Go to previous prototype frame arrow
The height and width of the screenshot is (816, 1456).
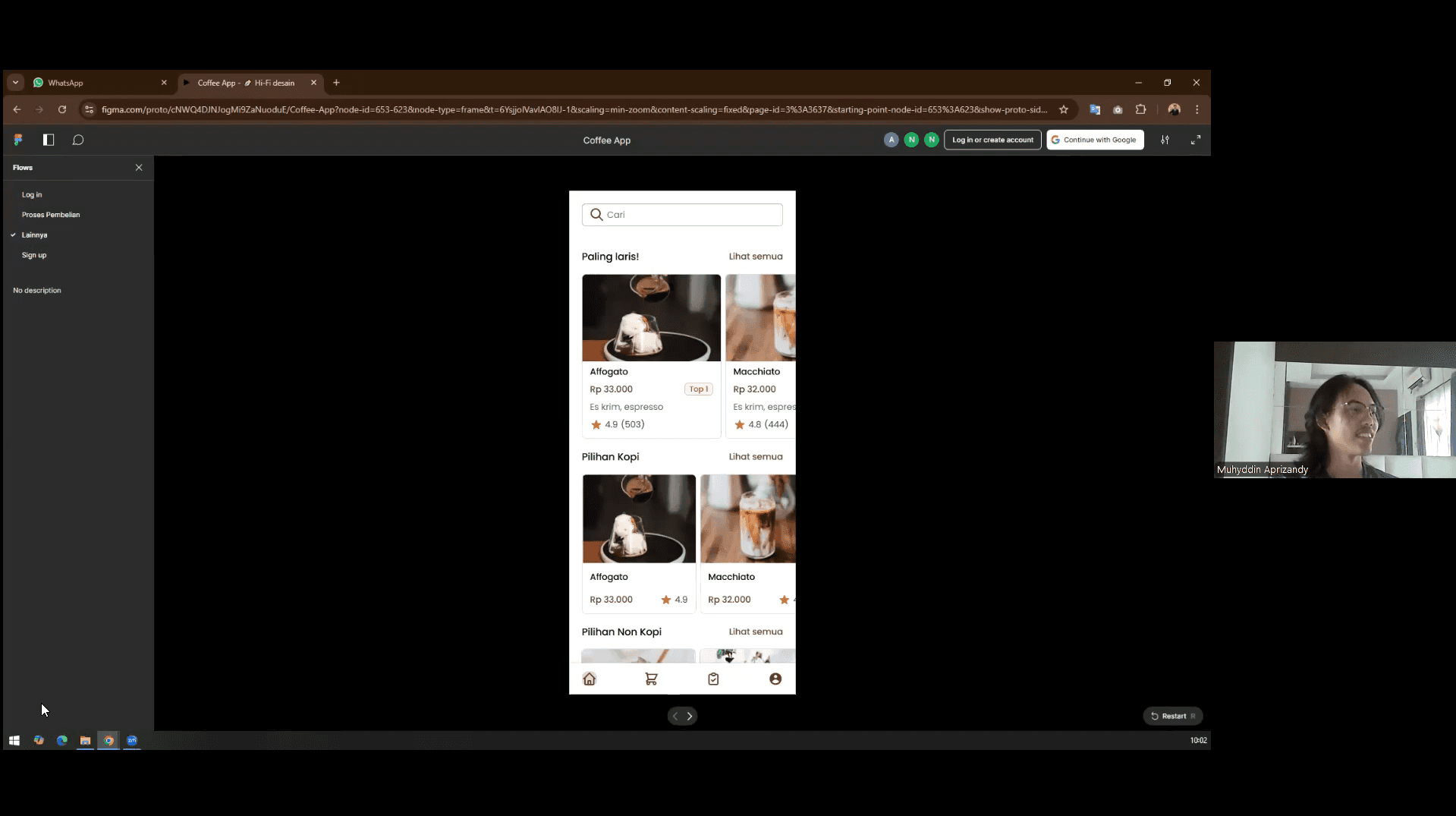(675, 716)
